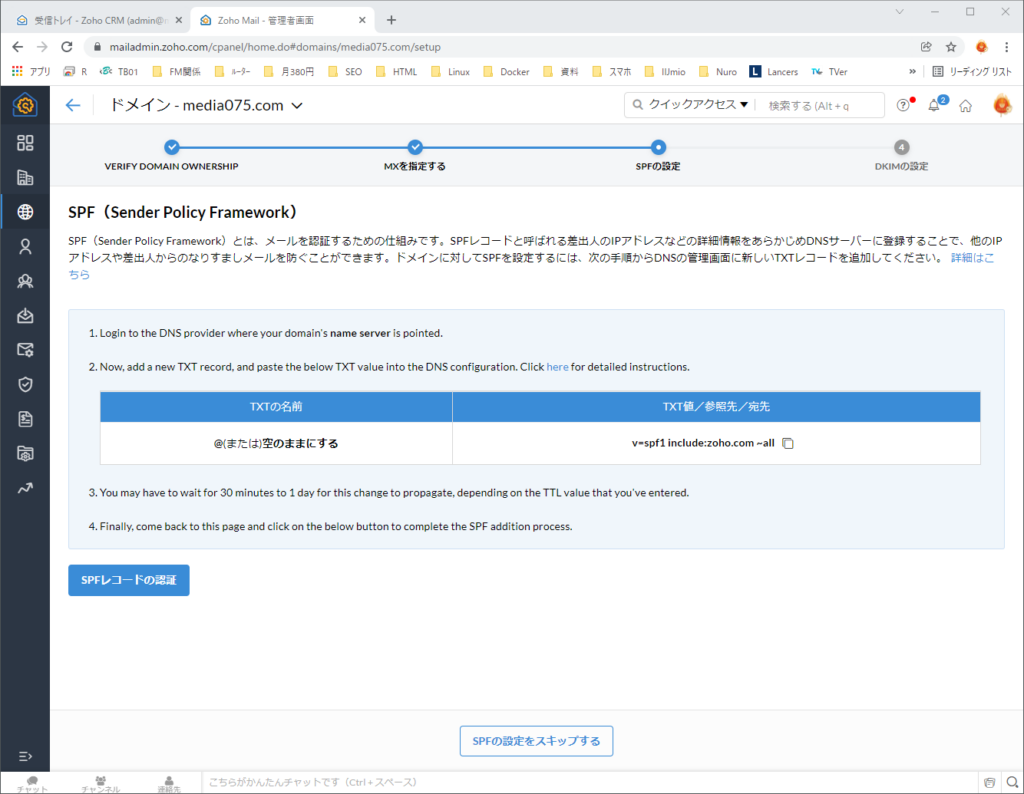Viewport: 1024px width, 794px height.
Task: Switch to the Zoho CRM browser tab
Action: tap(99, 20)
